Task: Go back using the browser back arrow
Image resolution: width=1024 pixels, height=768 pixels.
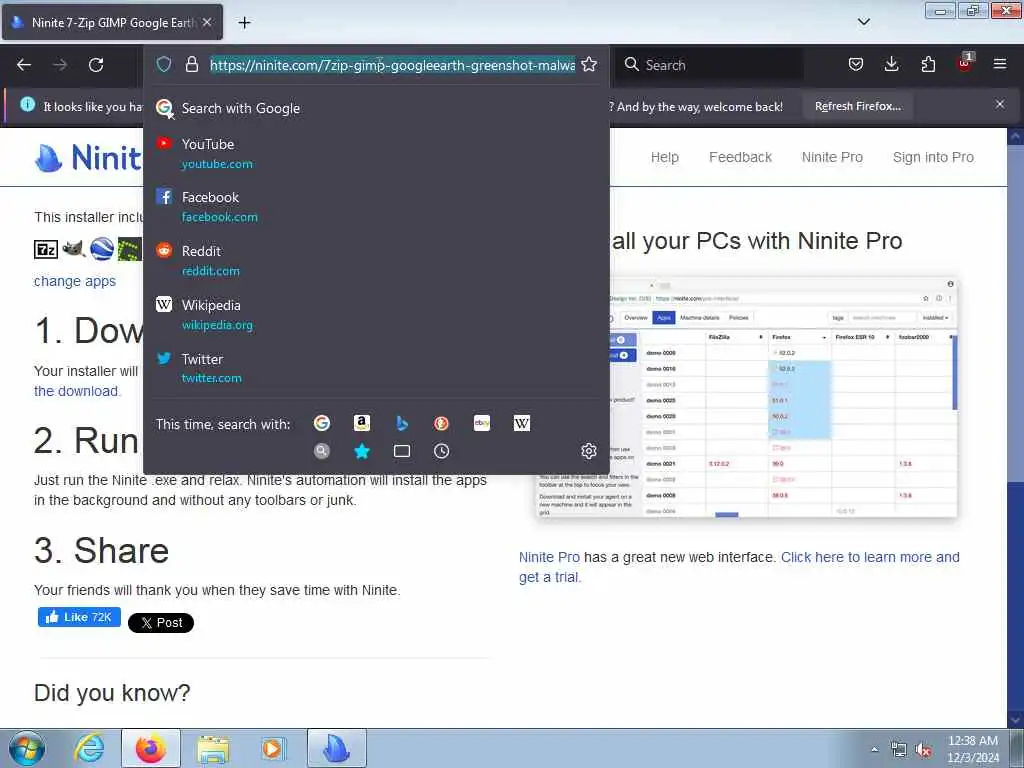Action: tap(24, 65)
